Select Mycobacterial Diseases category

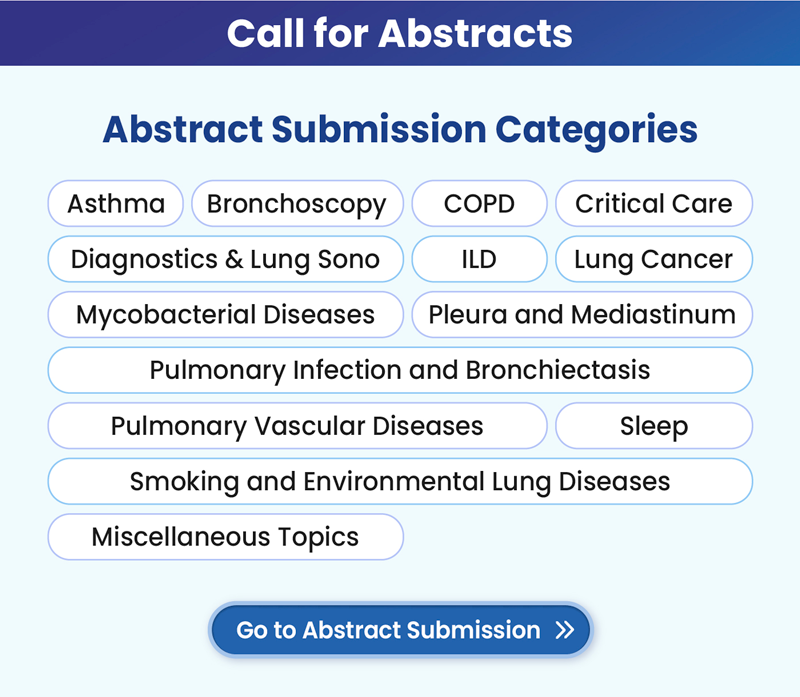tap(226, 314)
